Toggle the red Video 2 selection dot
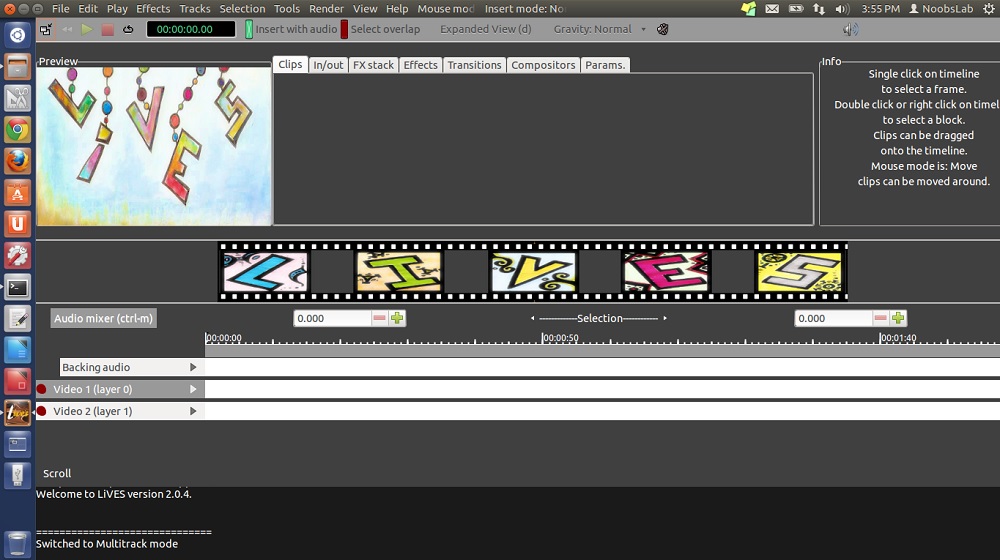1000x560 pixels. coord(41,411)
